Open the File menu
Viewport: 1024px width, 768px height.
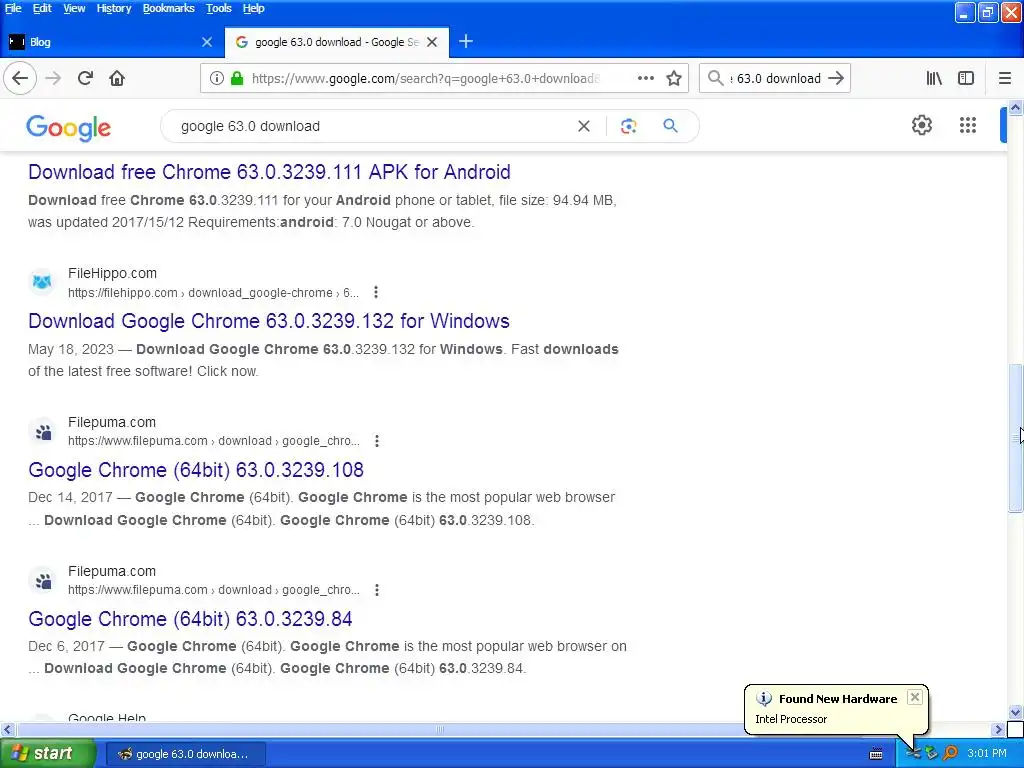[x=13, y=8]
